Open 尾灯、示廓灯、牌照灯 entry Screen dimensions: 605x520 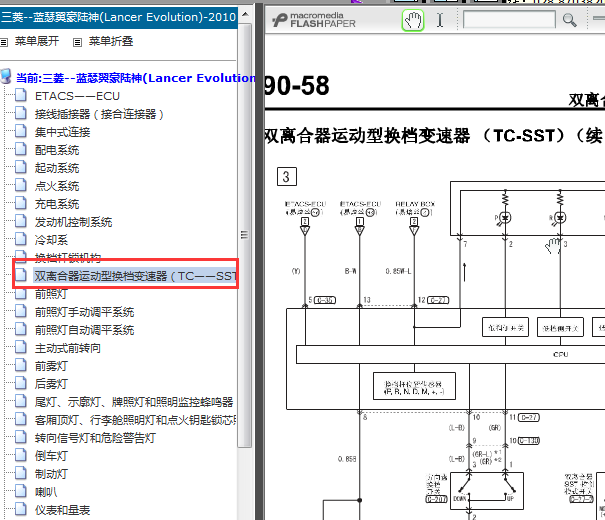click(x=134, y=402)
